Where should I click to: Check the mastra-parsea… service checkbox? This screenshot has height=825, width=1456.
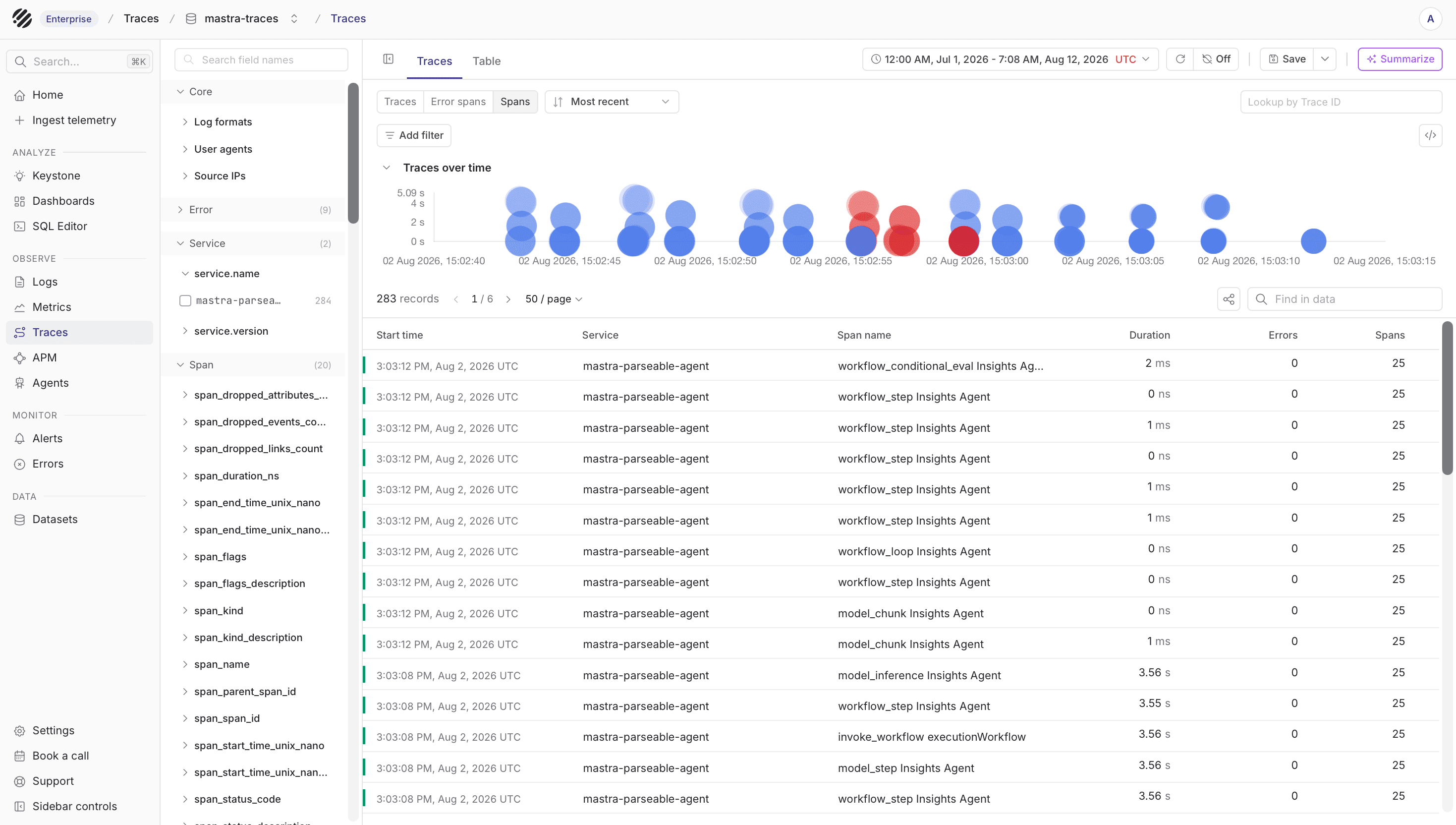[185, 300]
